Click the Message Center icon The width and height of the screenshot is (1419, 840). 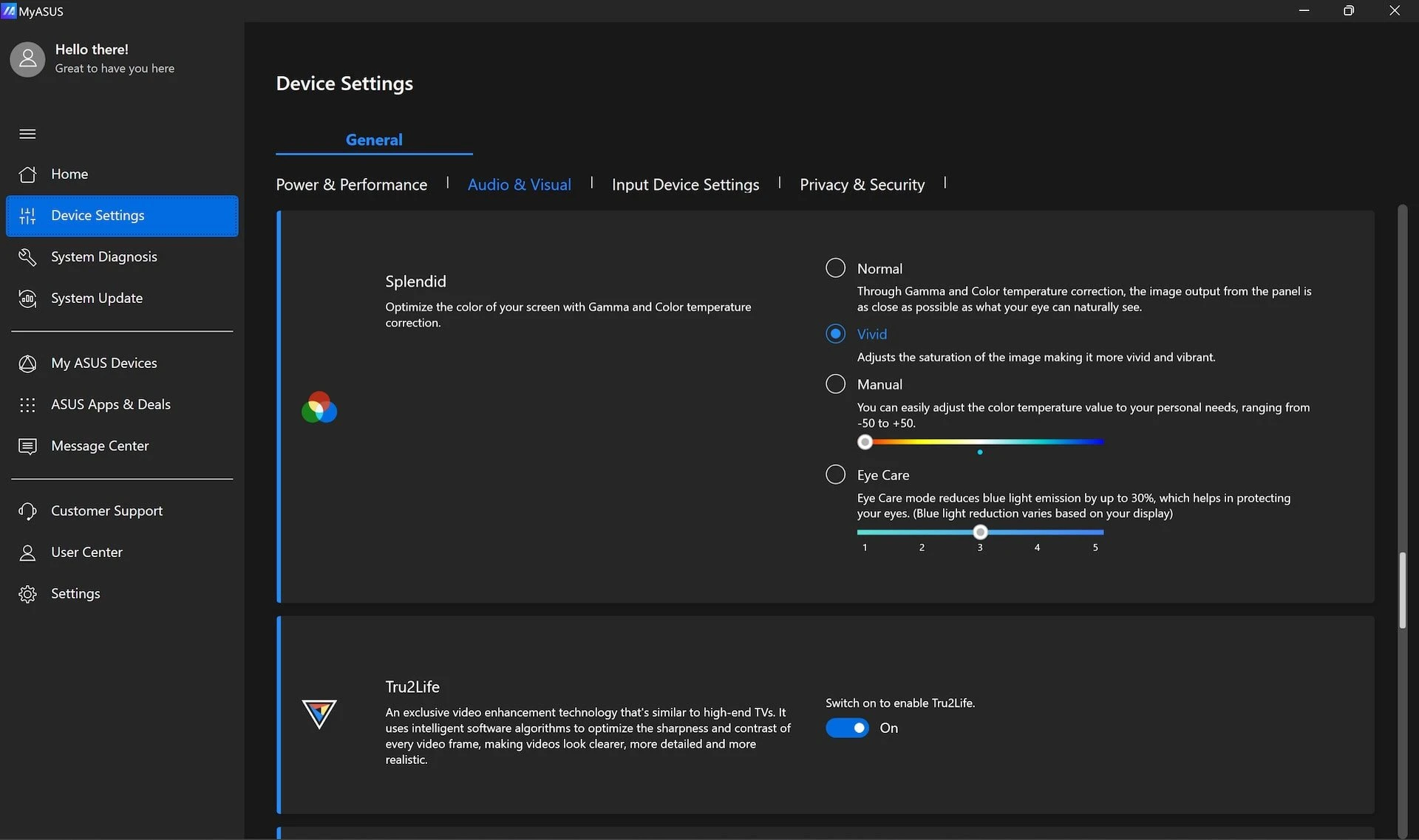coord(27,446)
